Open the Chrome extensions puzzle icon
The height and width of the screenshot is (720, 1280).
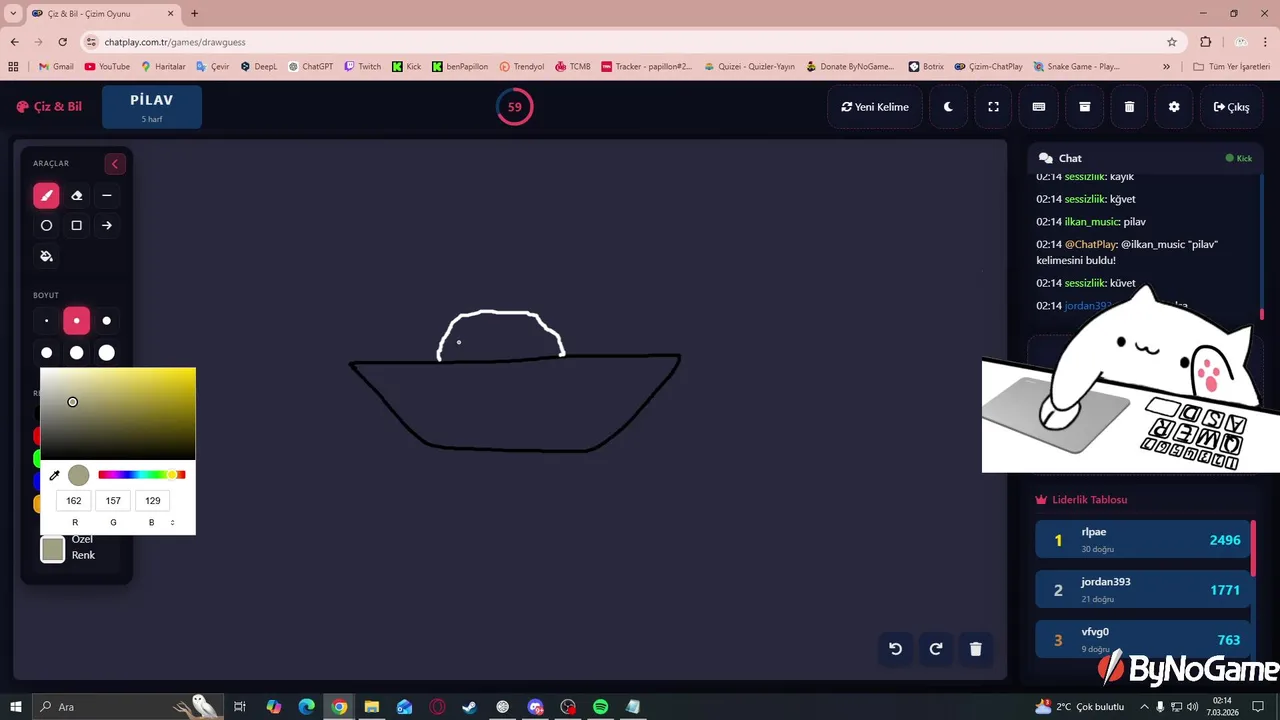click(1205, 42)
